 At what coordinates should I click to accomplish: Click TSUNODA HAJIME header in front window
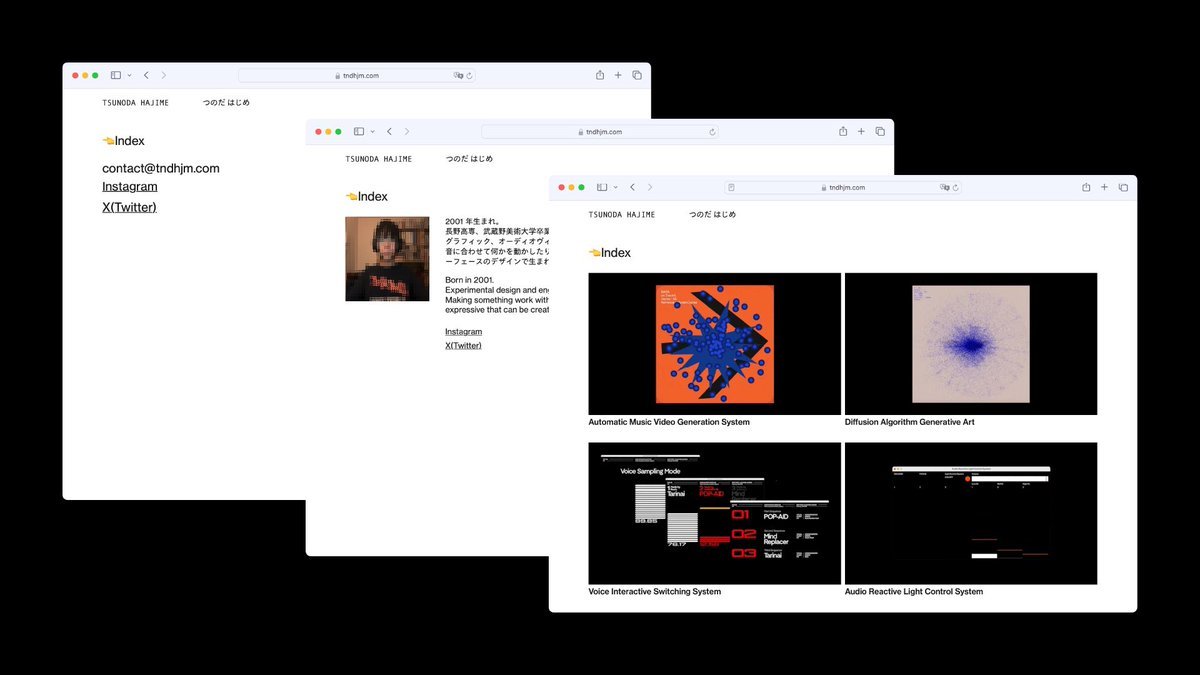622,215
